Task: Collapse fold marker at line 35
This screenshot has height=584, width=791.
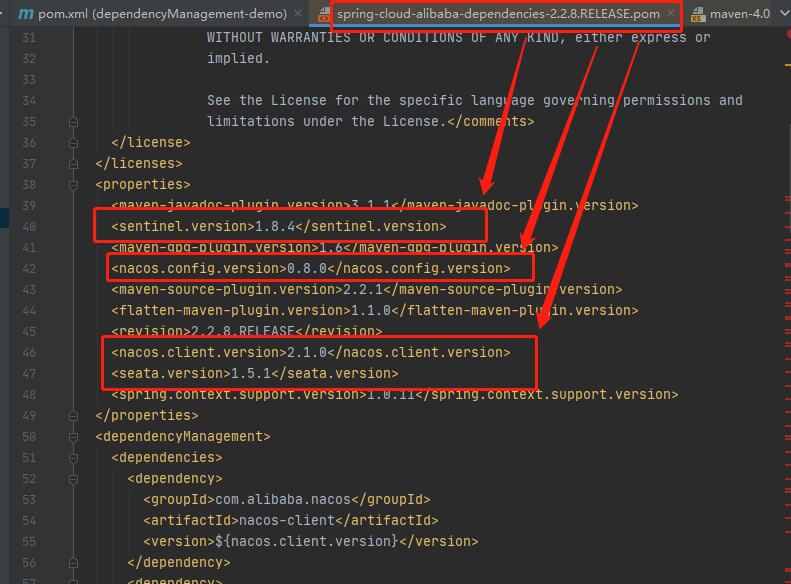Action: click(74, 122)
